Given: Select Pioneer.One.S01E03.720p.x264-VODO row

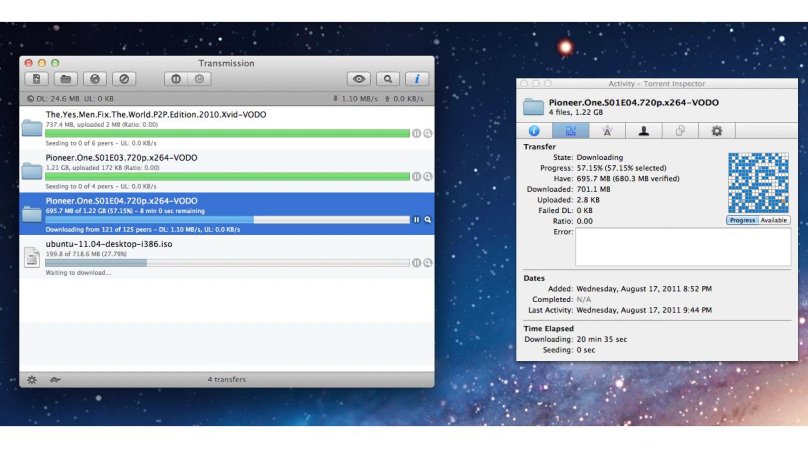Looking at the screenshot, I should tap(227, 171).
